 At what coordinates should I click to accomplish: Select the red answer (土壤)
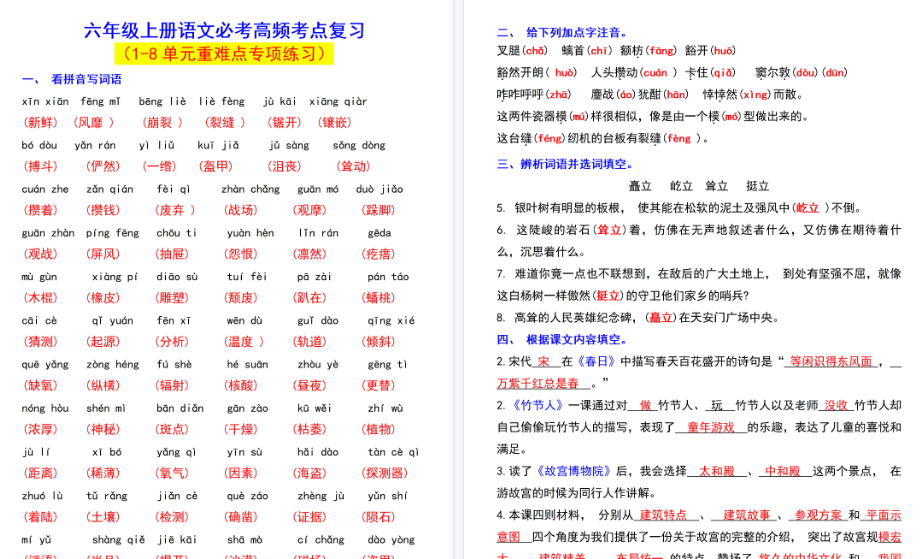[x=103, y=517]
